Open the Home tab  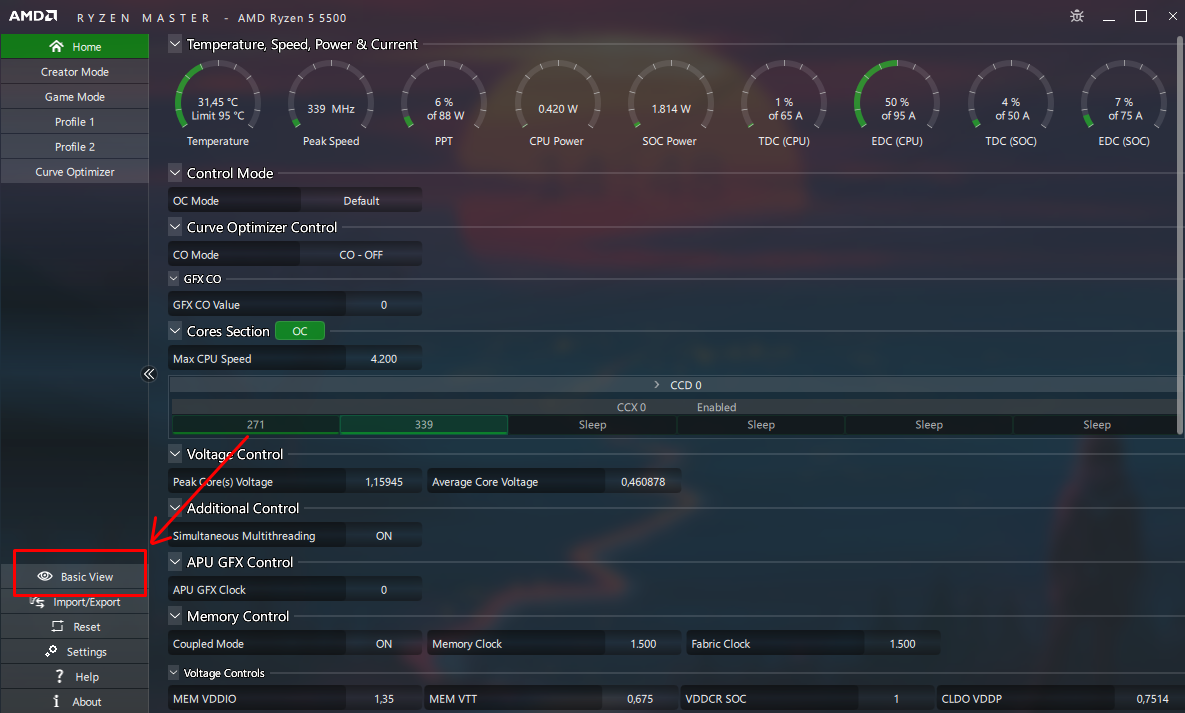(x=75, y=46)
